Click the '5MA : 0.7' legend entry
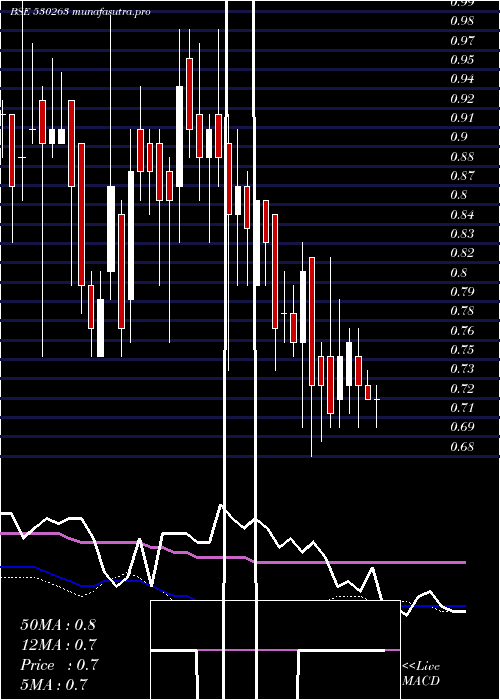Image resolution: width=500 pixels, height=700 pixels. pyautogui.click(x=54, y=684)
